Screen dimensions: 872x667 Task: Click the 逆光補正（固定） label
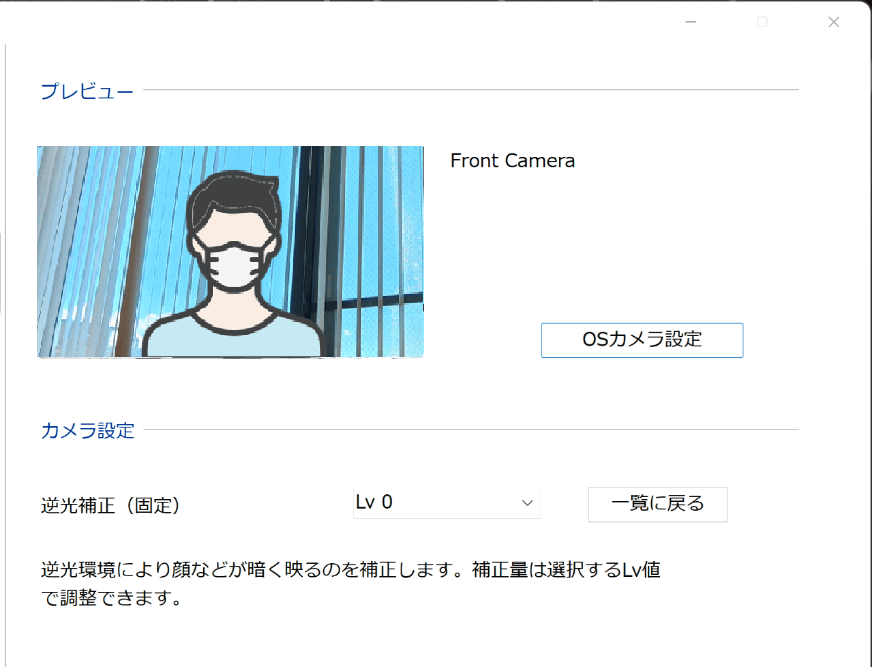(110, 505)
